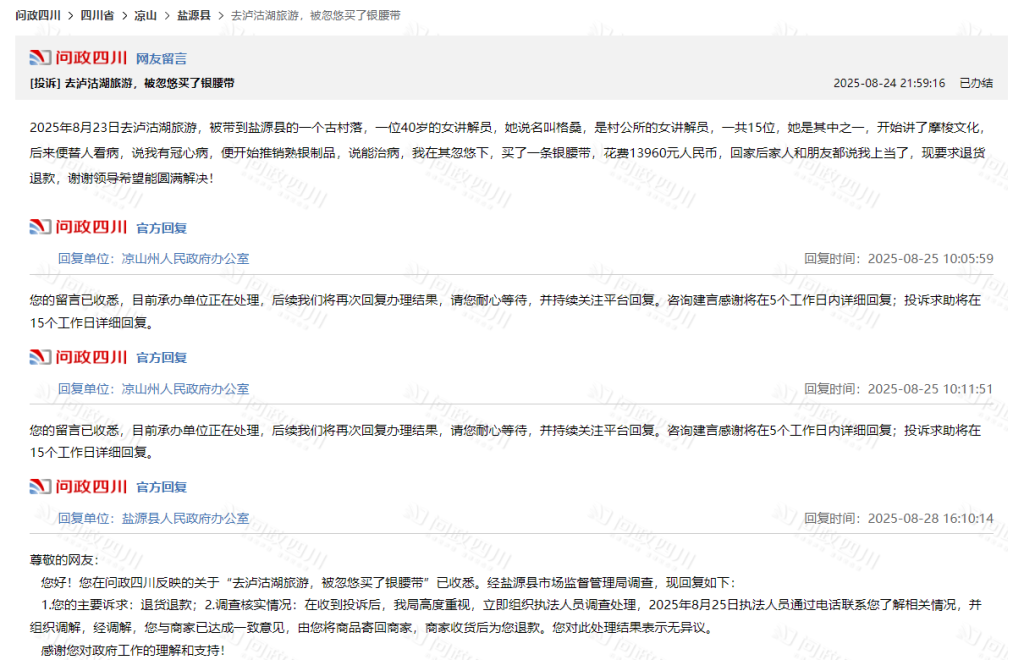1024x660 pixels.
Task: Click 官方回复 label above the 10:05:59 reply
Action: point(161,228)
